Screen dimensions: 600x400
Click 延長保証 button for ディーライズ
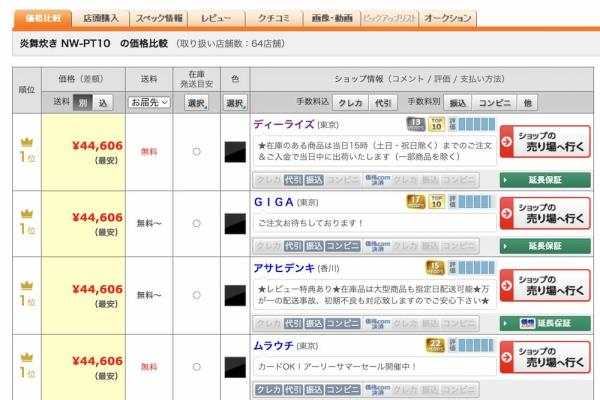[x=545, y=180]
